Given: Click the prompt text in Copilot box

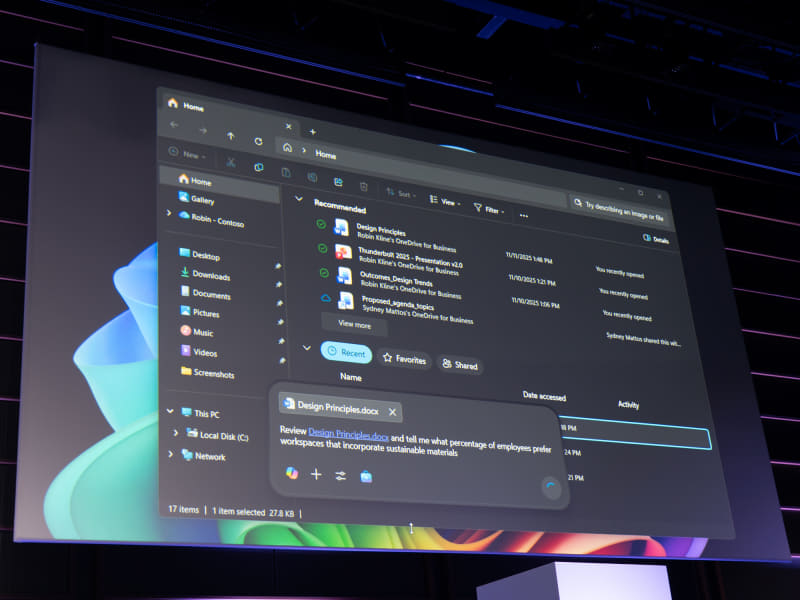Looking at the screenshot, I should (x=415, y=441).
